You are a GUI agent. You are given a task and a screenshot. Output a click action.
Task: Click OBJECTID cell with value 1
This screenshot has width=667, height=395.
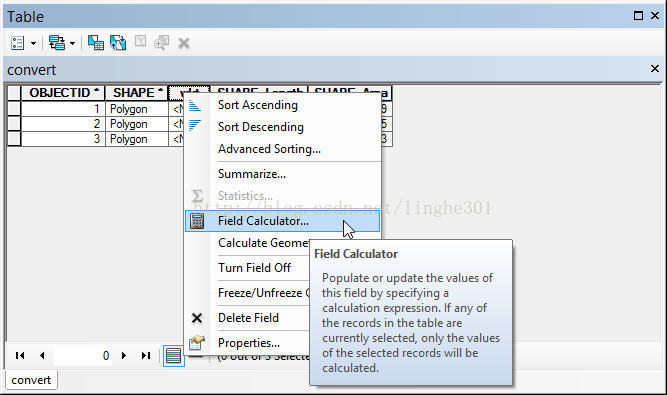[x=63, y=109]
